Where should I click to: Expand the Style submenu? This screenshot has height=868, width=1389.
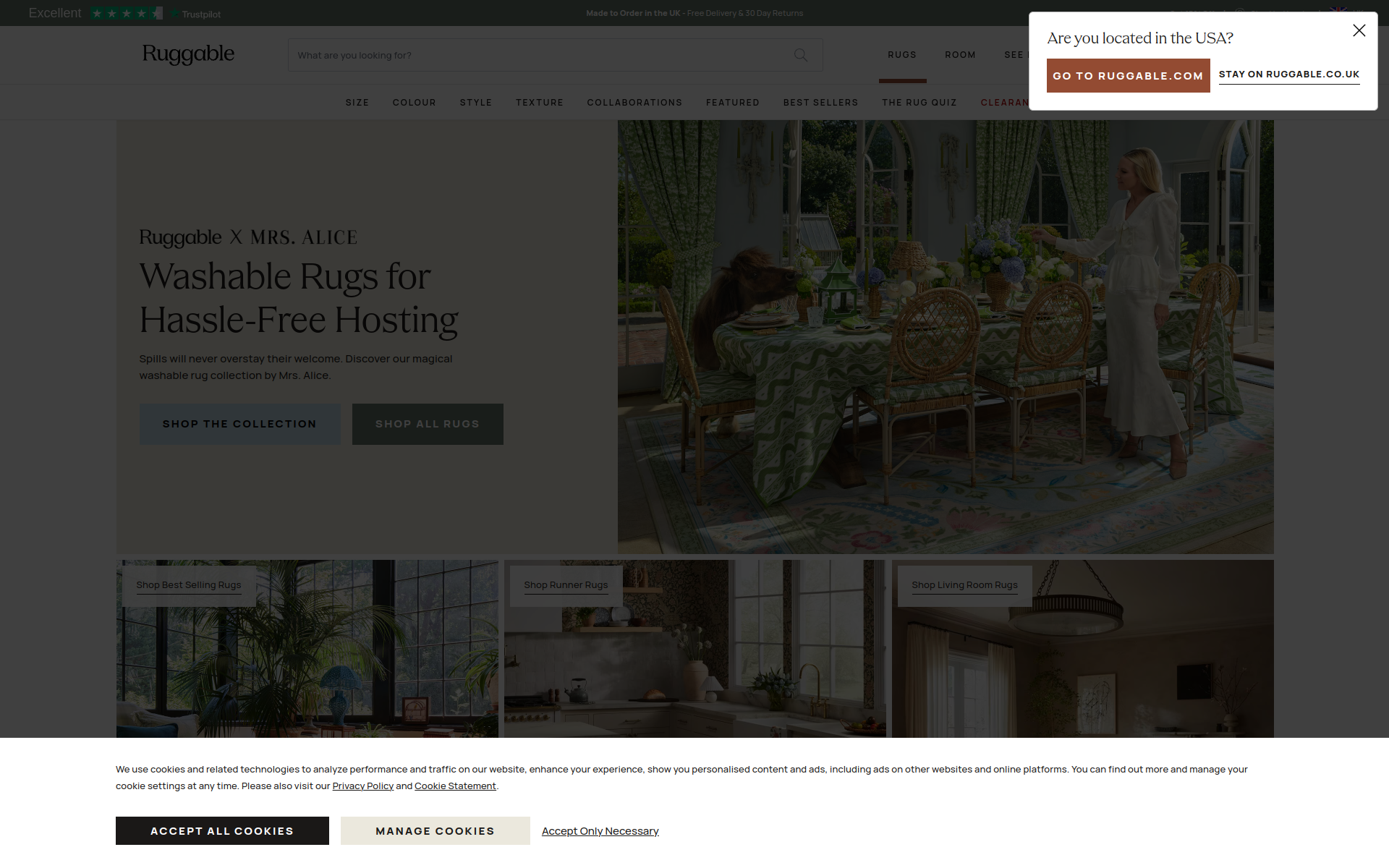pyautogui.click(x=476, y=103)
